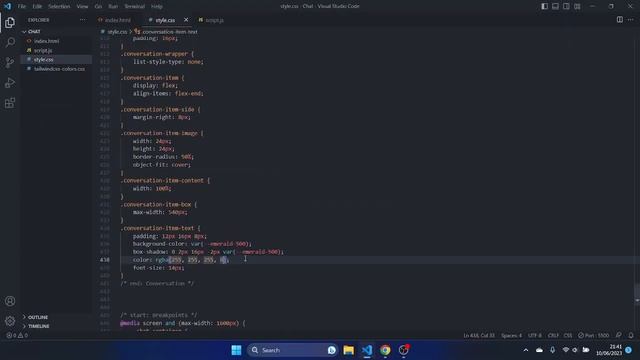Open the Terminal menu

[134, 6]
